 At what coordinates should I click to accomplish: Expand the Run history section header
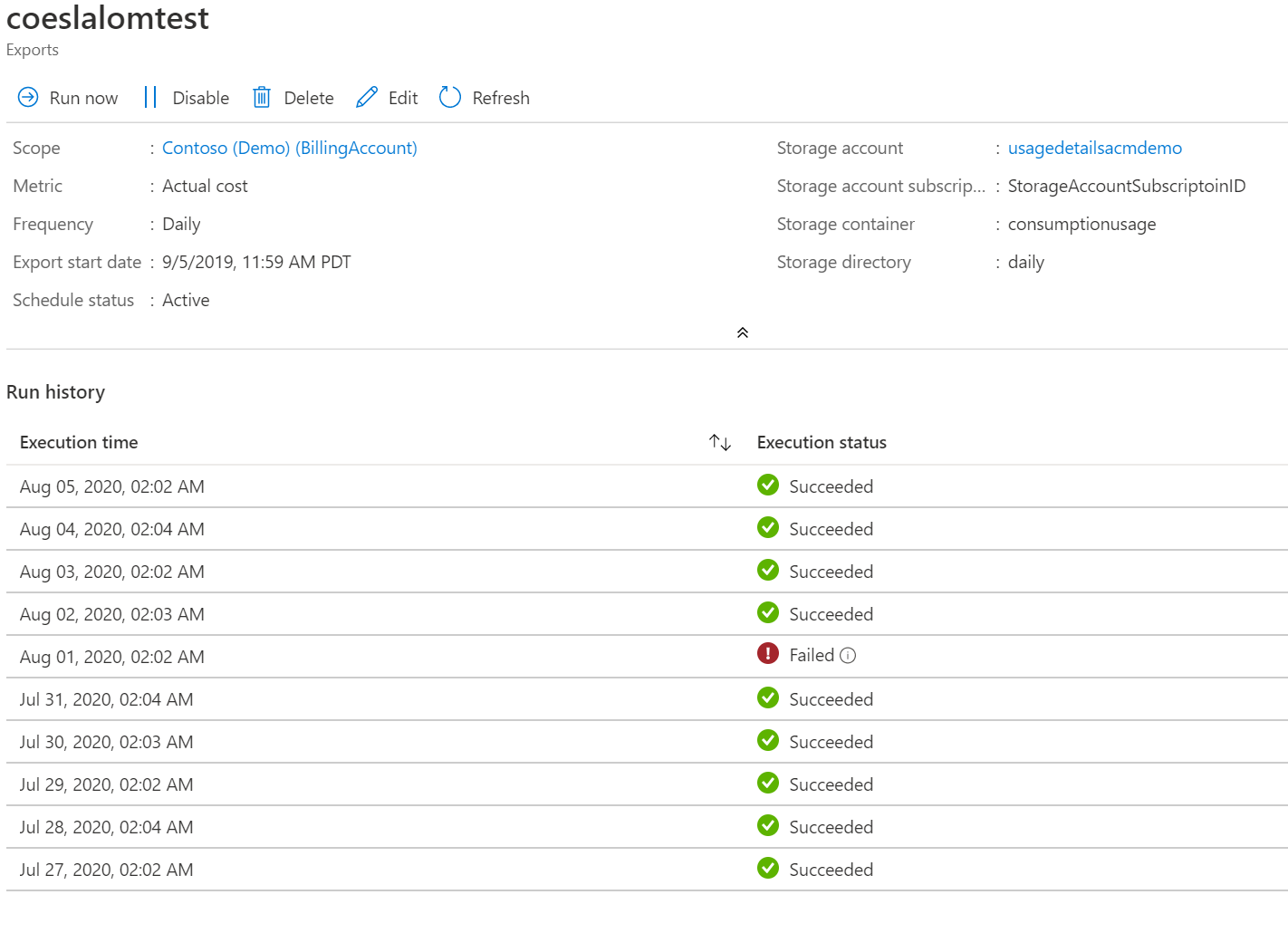[x=56, y=392]
